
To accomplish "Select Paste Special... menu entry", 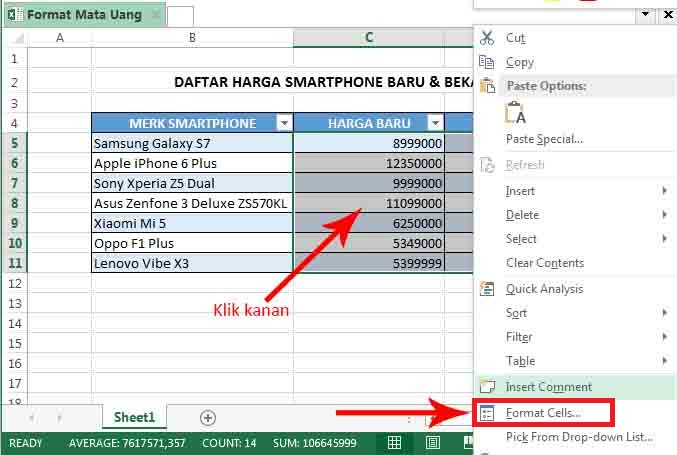I will tap(544, 139).
